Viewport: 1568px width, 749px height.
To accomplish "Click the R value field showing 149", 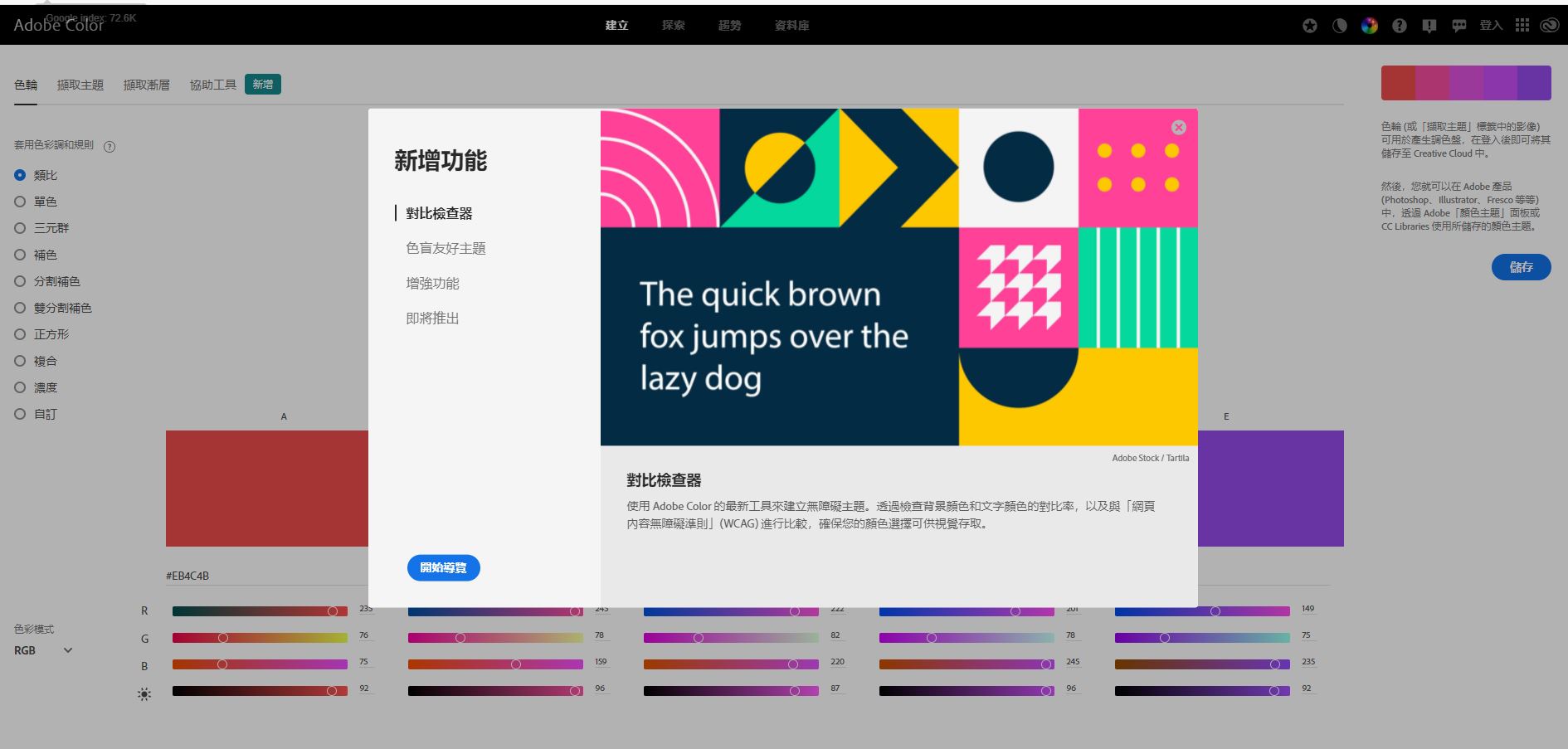I will [x=1308, y=609].
